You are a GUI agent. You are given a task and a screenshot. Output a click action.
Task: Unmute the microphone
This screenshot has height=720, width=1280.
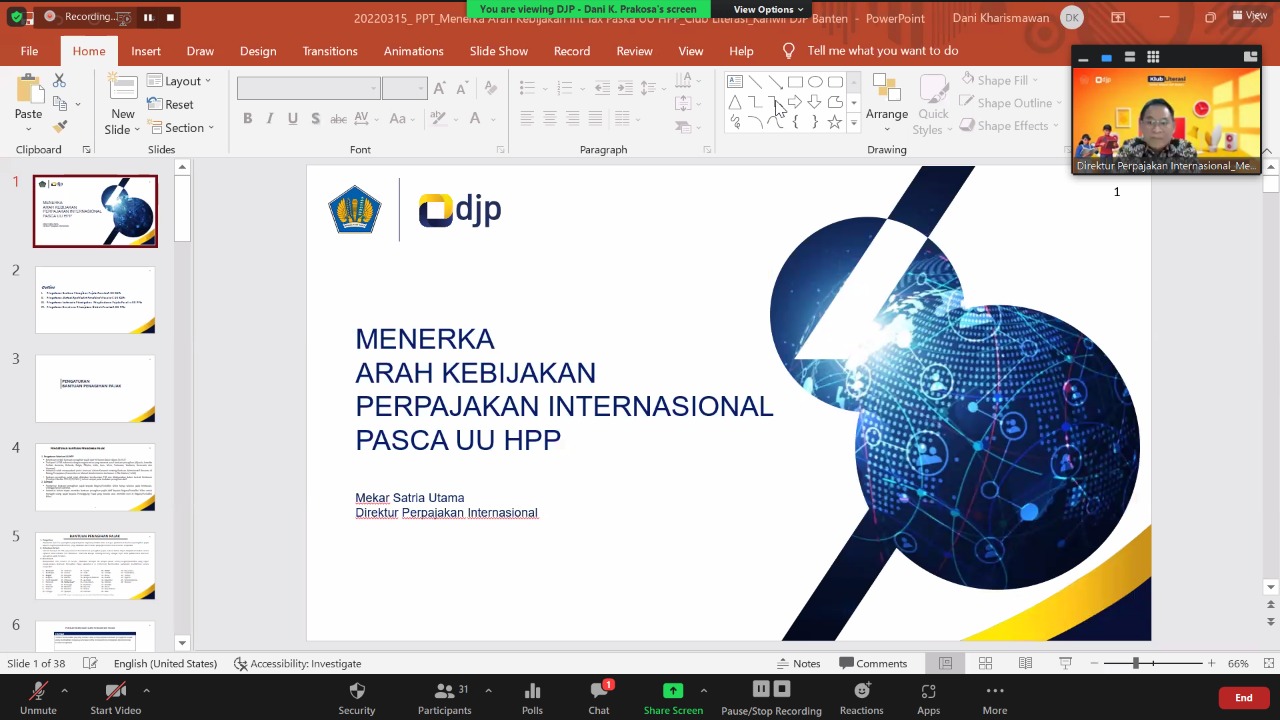38,691
